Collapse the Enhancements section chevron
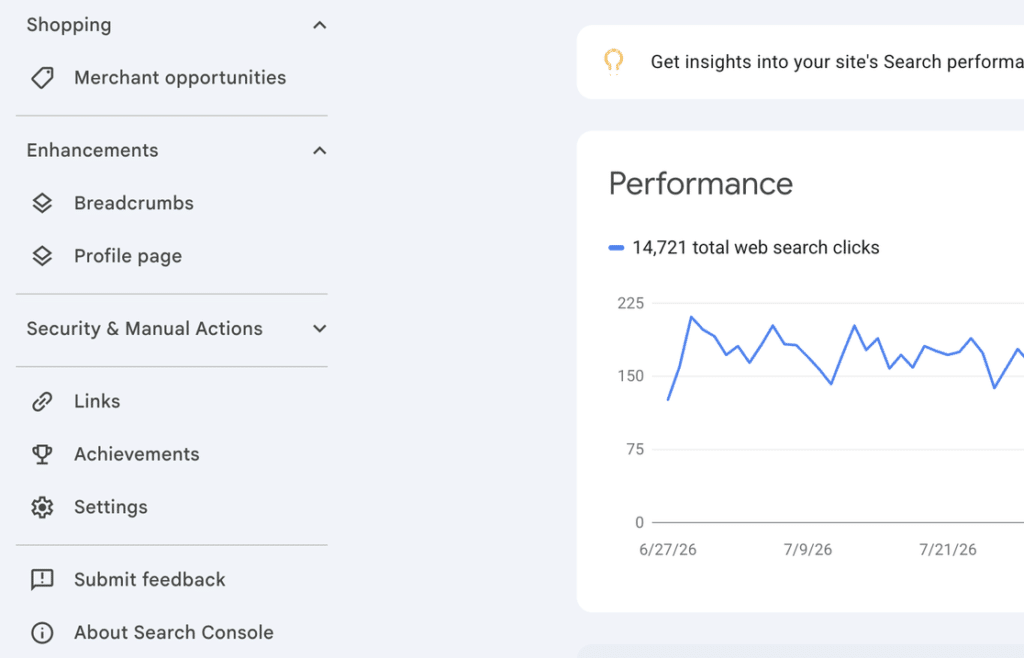Image resolution: width=1024 pixels, height=658 pixels. coord(319,151)
